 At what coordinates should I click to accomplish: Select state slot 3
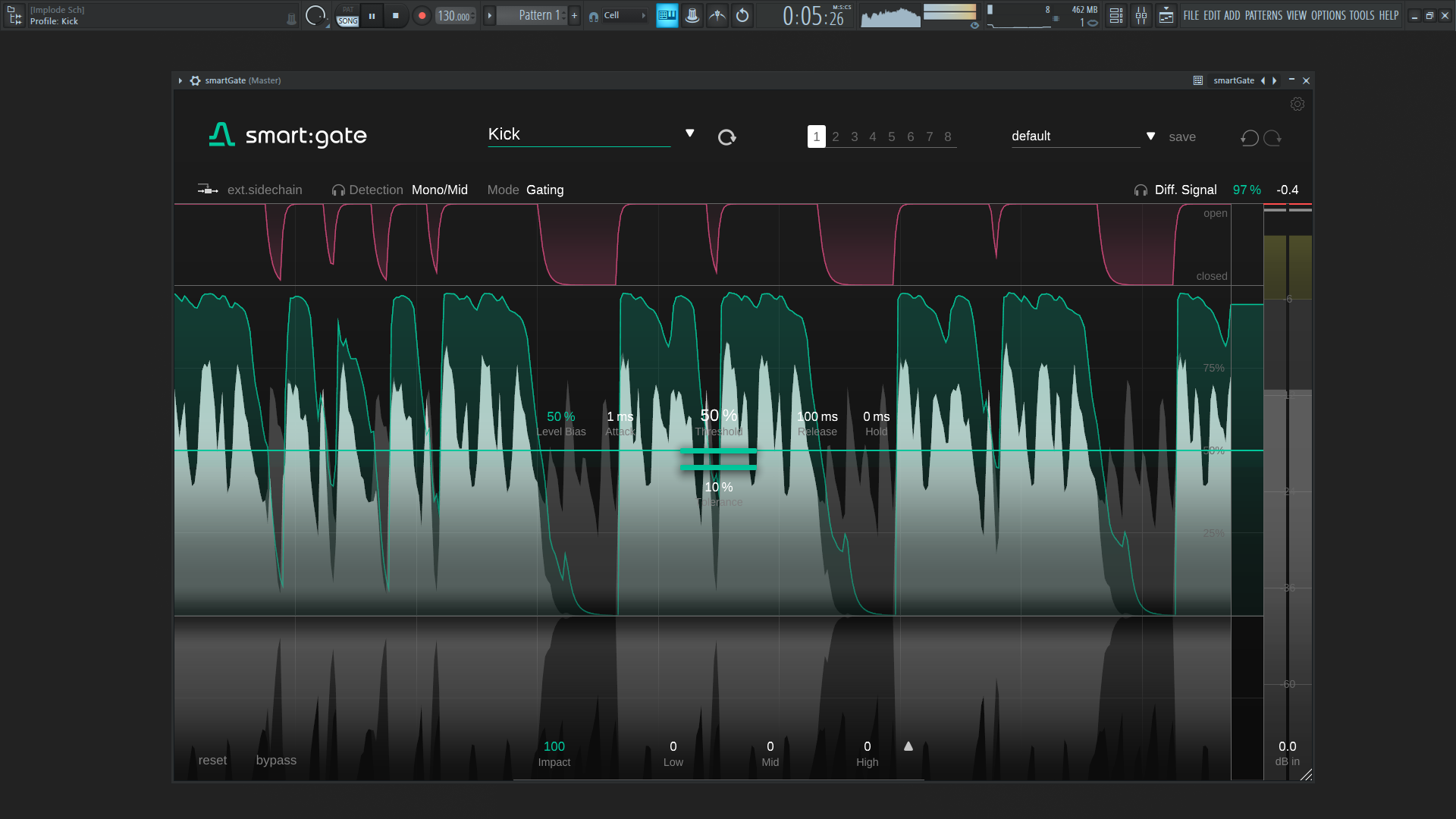855,136
